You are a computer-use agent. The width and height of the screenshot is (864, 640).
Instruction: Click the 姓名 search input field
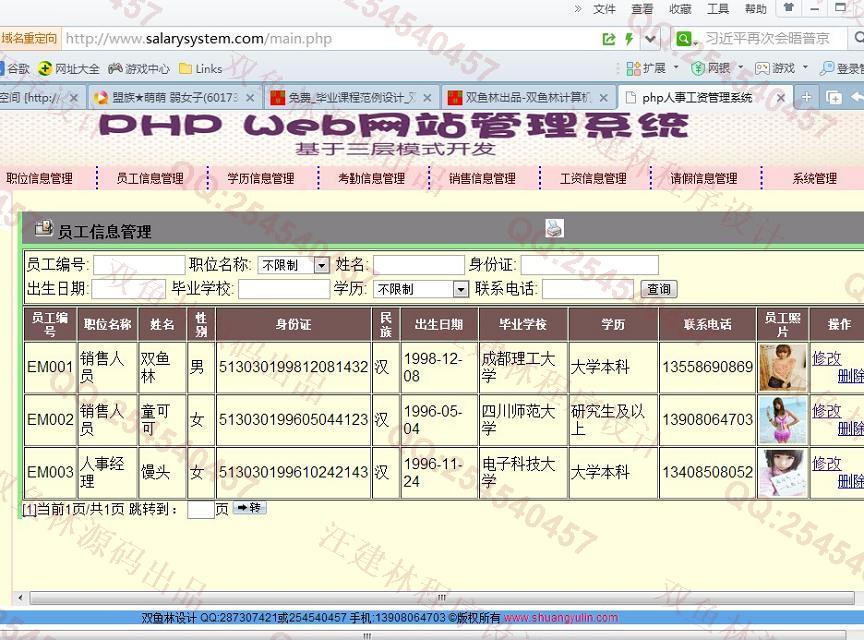419,265
